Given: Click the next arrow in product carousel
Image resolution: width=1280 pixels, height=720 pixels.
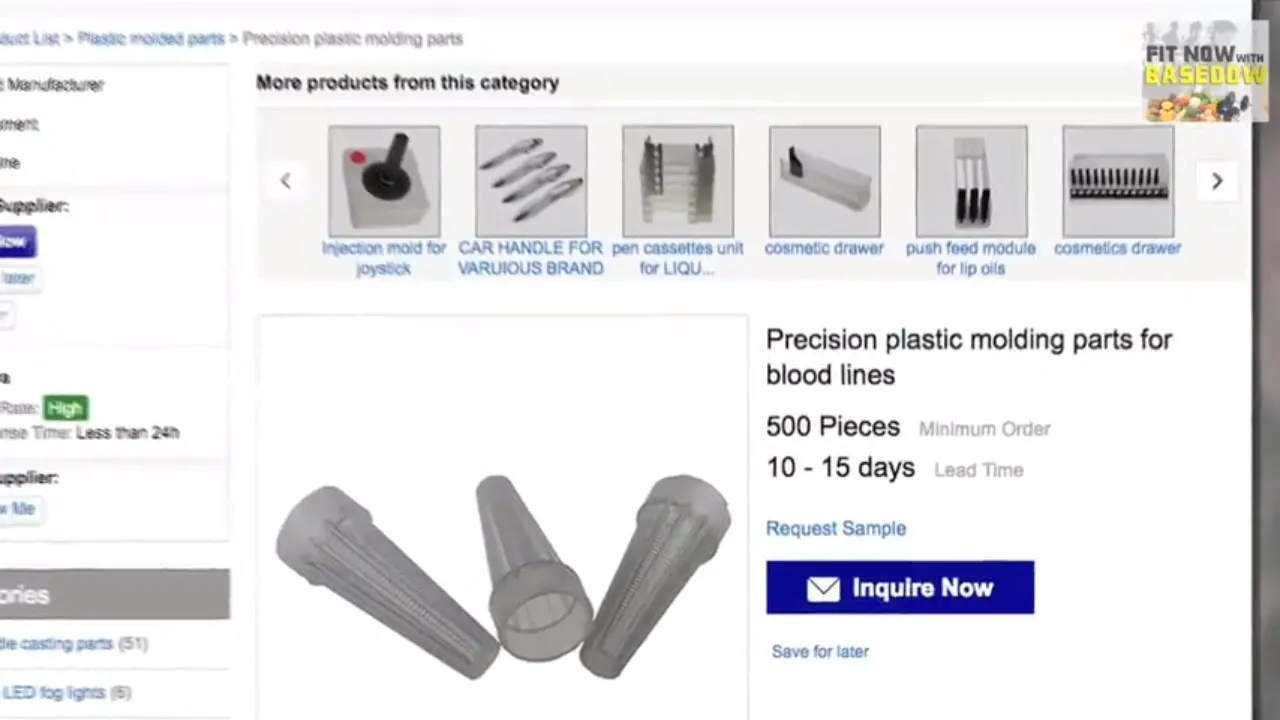Looking at the screenshot, I should tap(1217, 181).
